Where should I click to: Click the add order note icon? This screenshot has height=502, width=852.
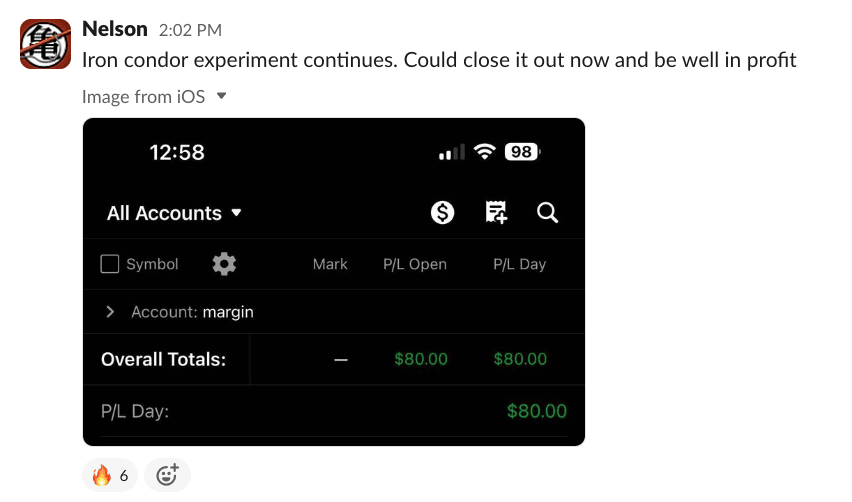click(x=496, y=212)
